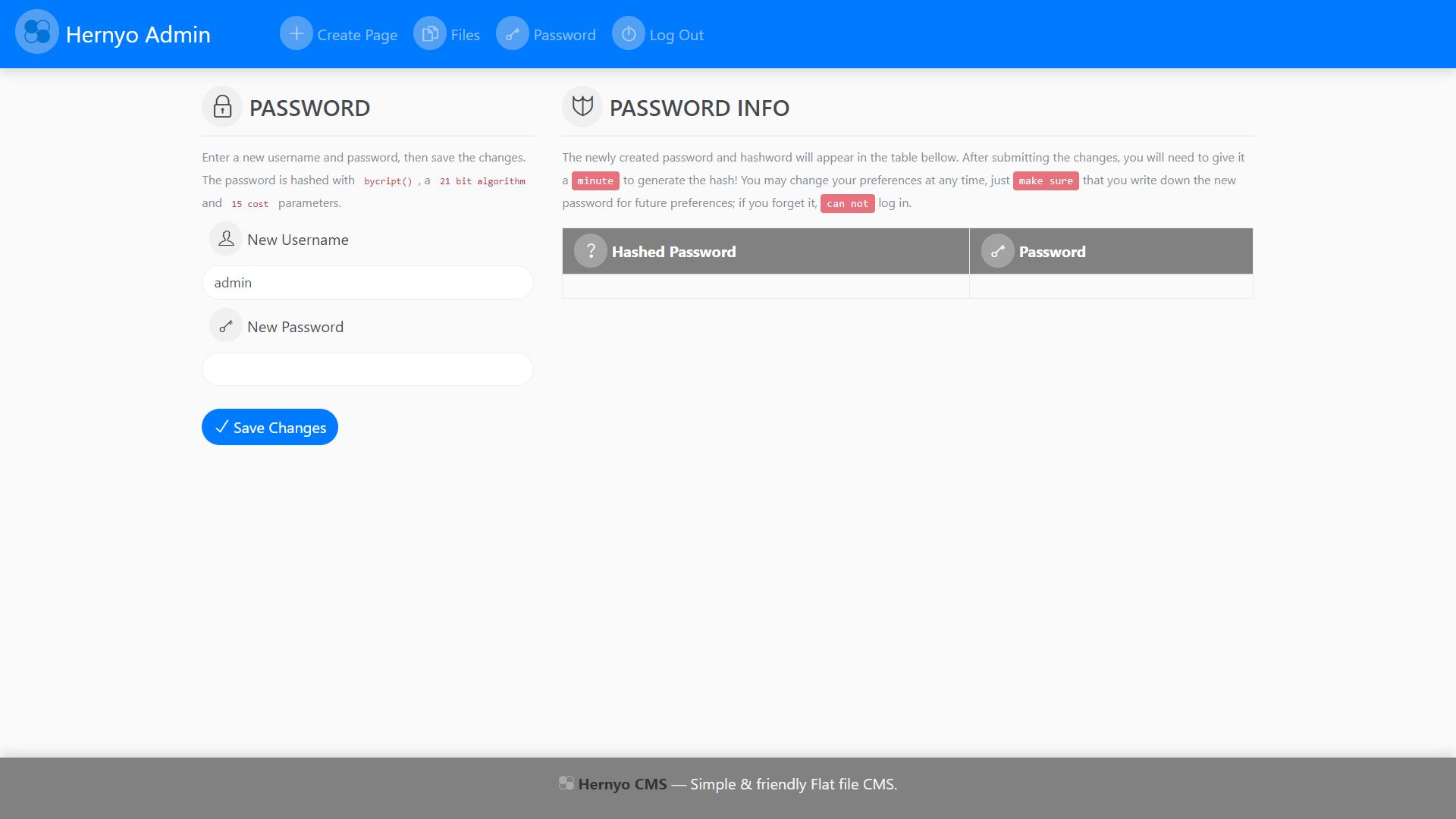Click the key icon beside Password menu
This screenshot has width=1456, height=819.
click(513, 34)
